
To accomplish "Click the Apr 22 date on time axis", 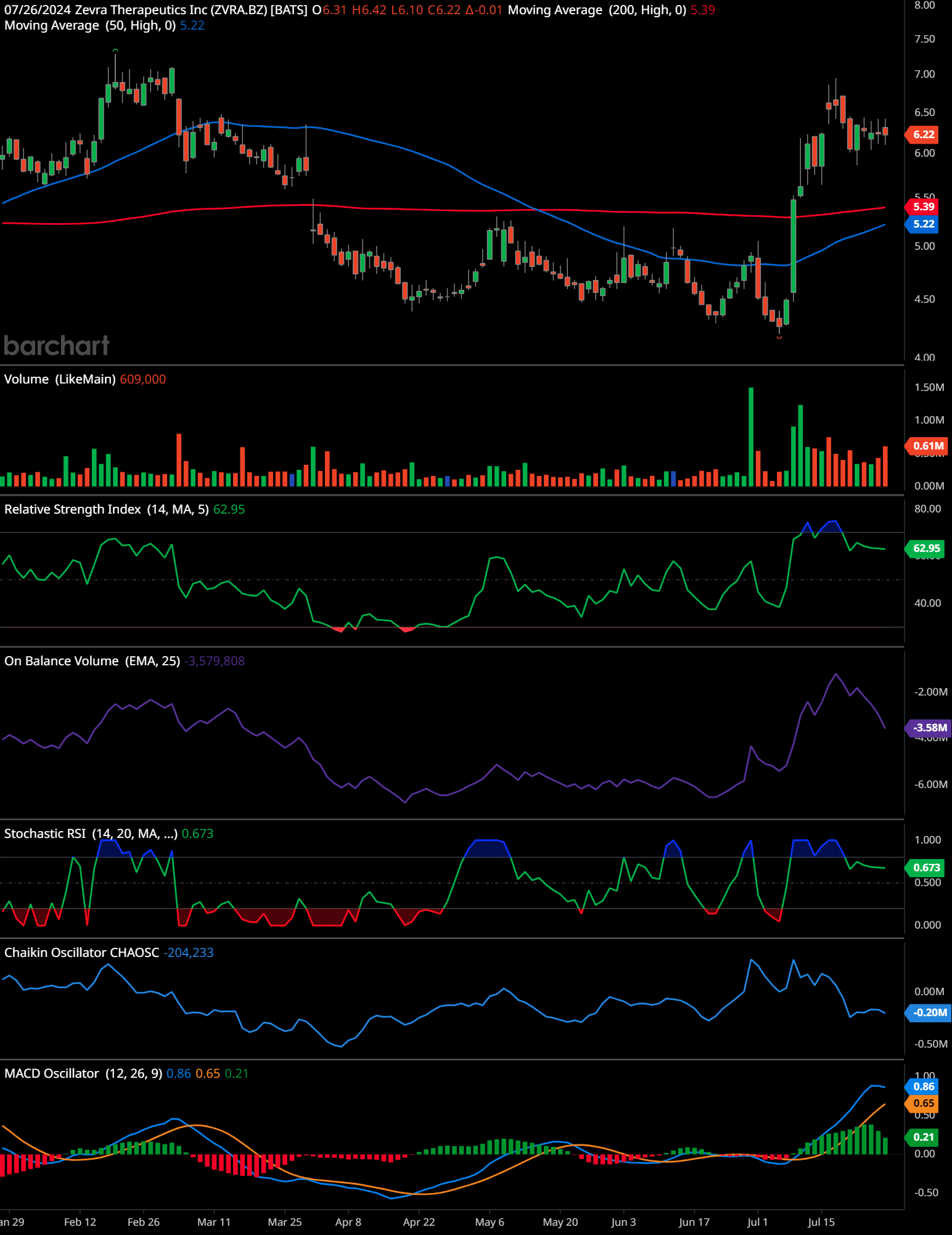I will click(419, 1222).
